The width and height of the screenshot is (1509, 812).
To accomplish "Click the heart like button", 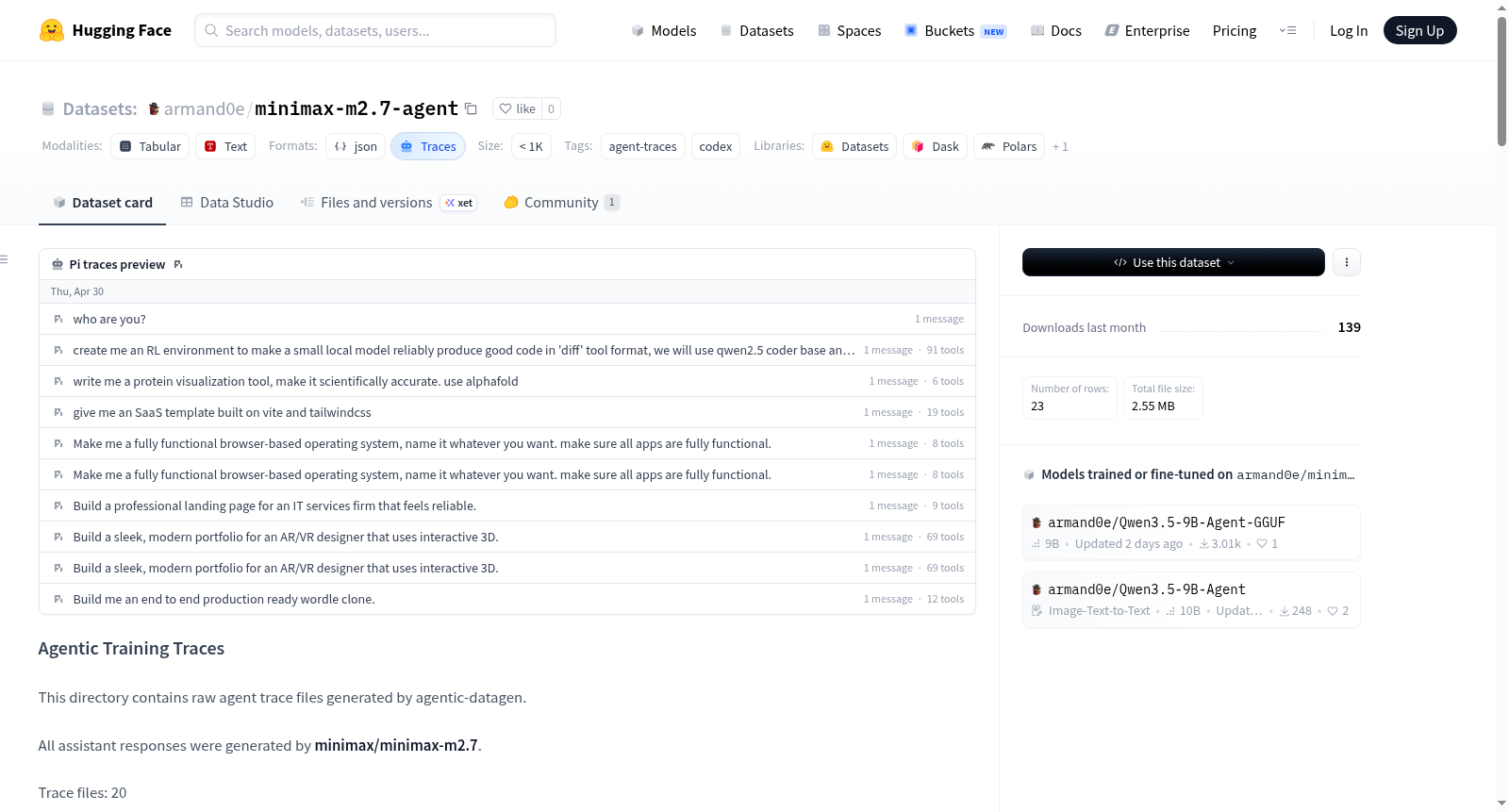I will 517,108.
